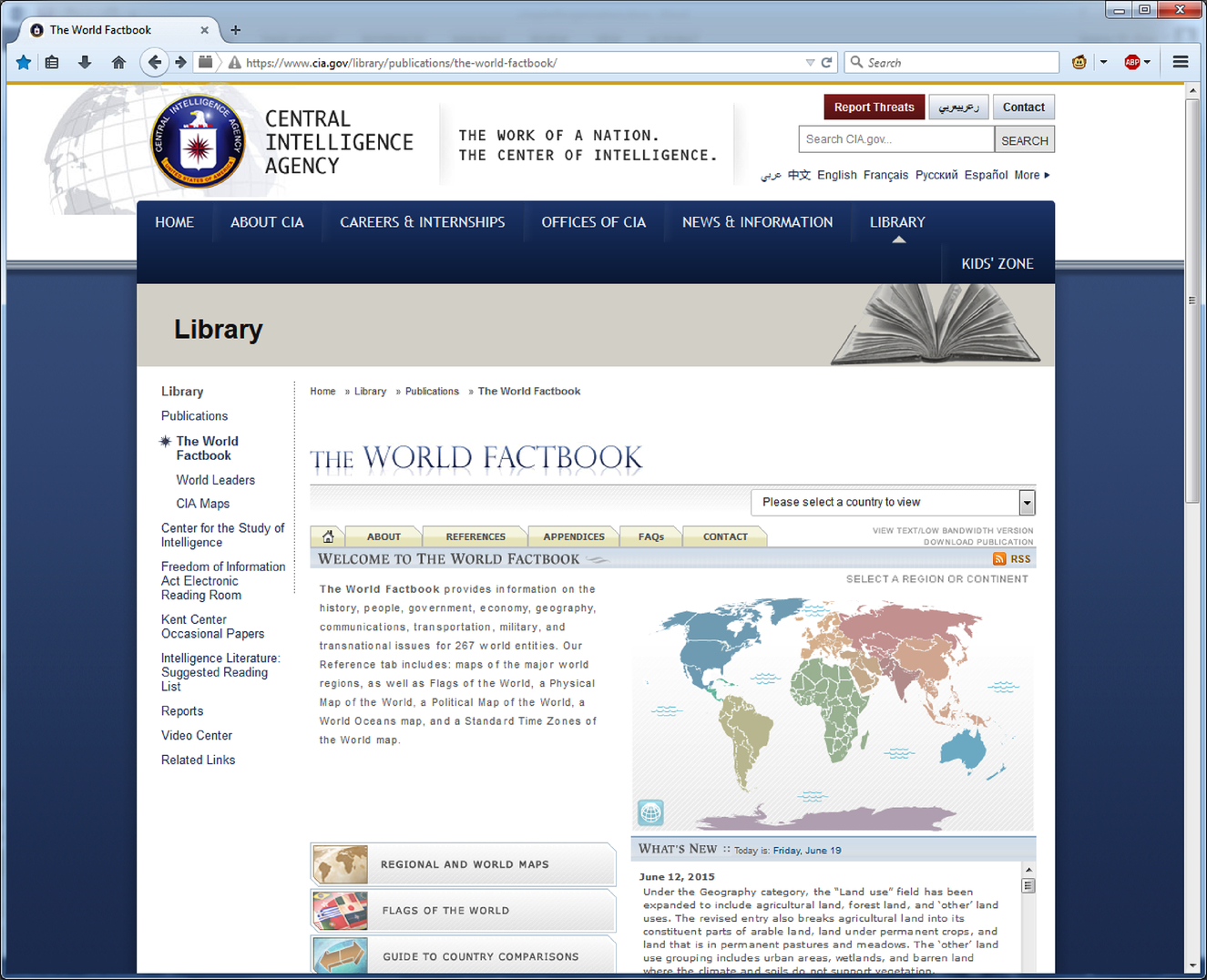Open the HOME navigation menu
The height and width of the screenshot is (980, 1207).
pos(174,222)
